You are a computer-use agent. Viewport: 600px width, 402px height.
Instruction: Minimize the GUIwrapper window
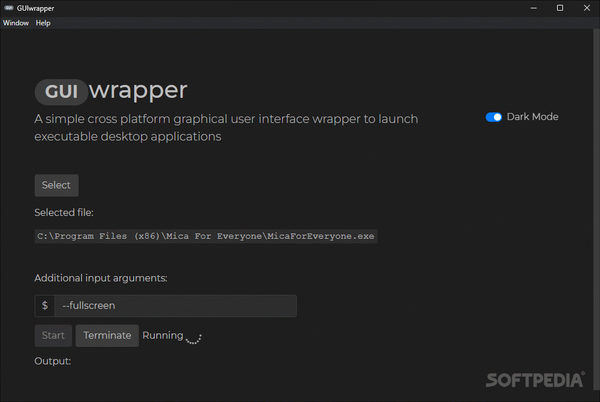tap(533, 8)
